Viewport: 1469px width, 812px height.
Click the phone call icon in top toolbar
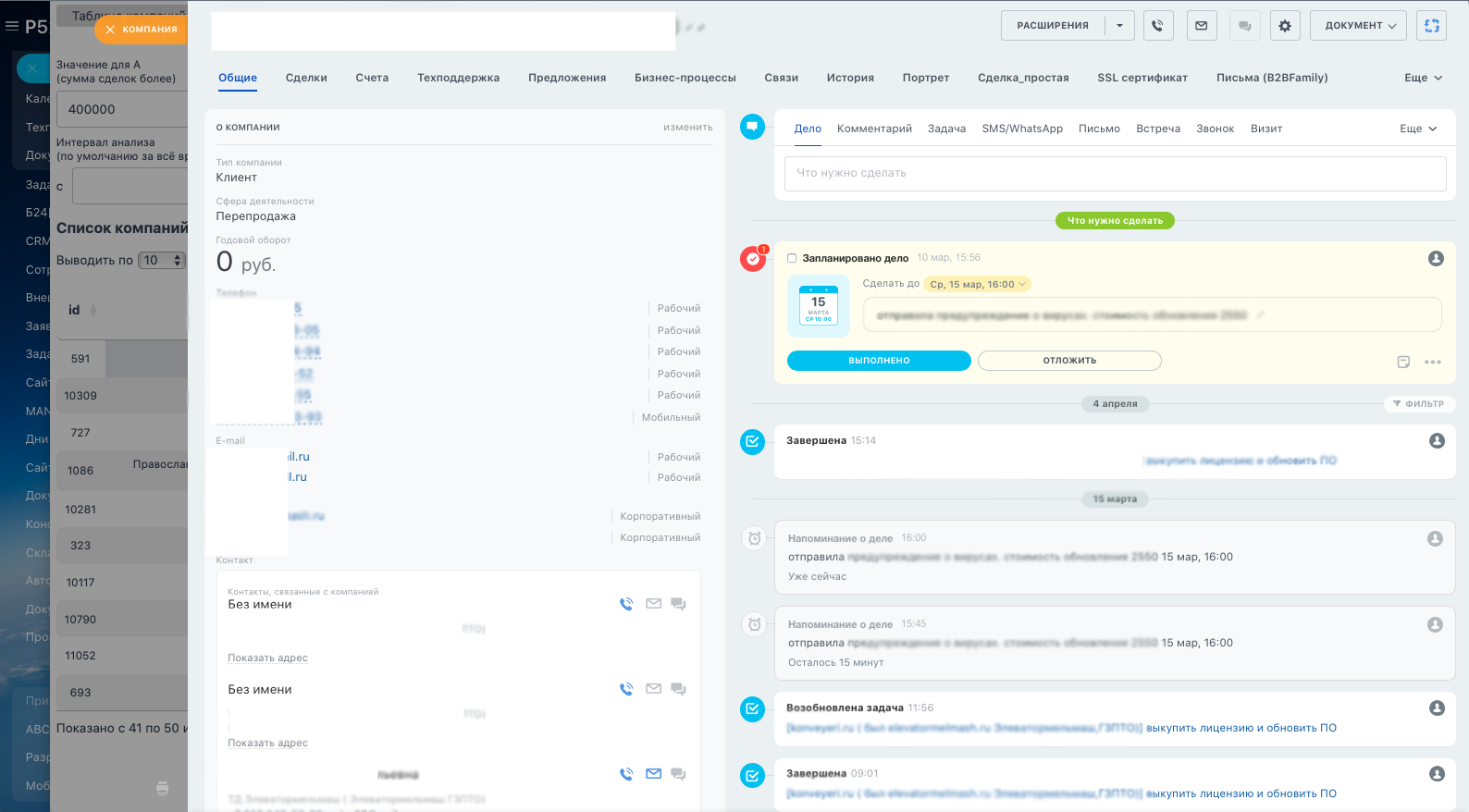click(x=1158, y=26)
